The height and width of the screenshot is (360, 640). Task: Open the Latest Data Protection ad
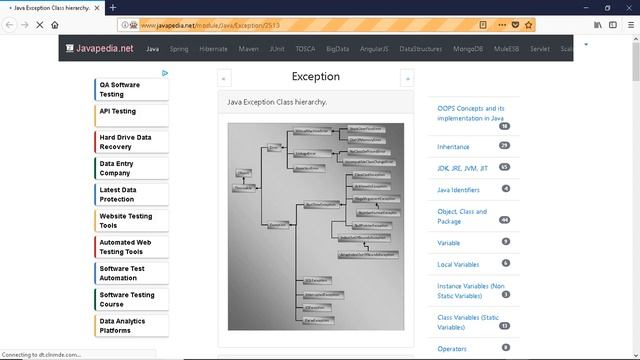tap(131, 194)
